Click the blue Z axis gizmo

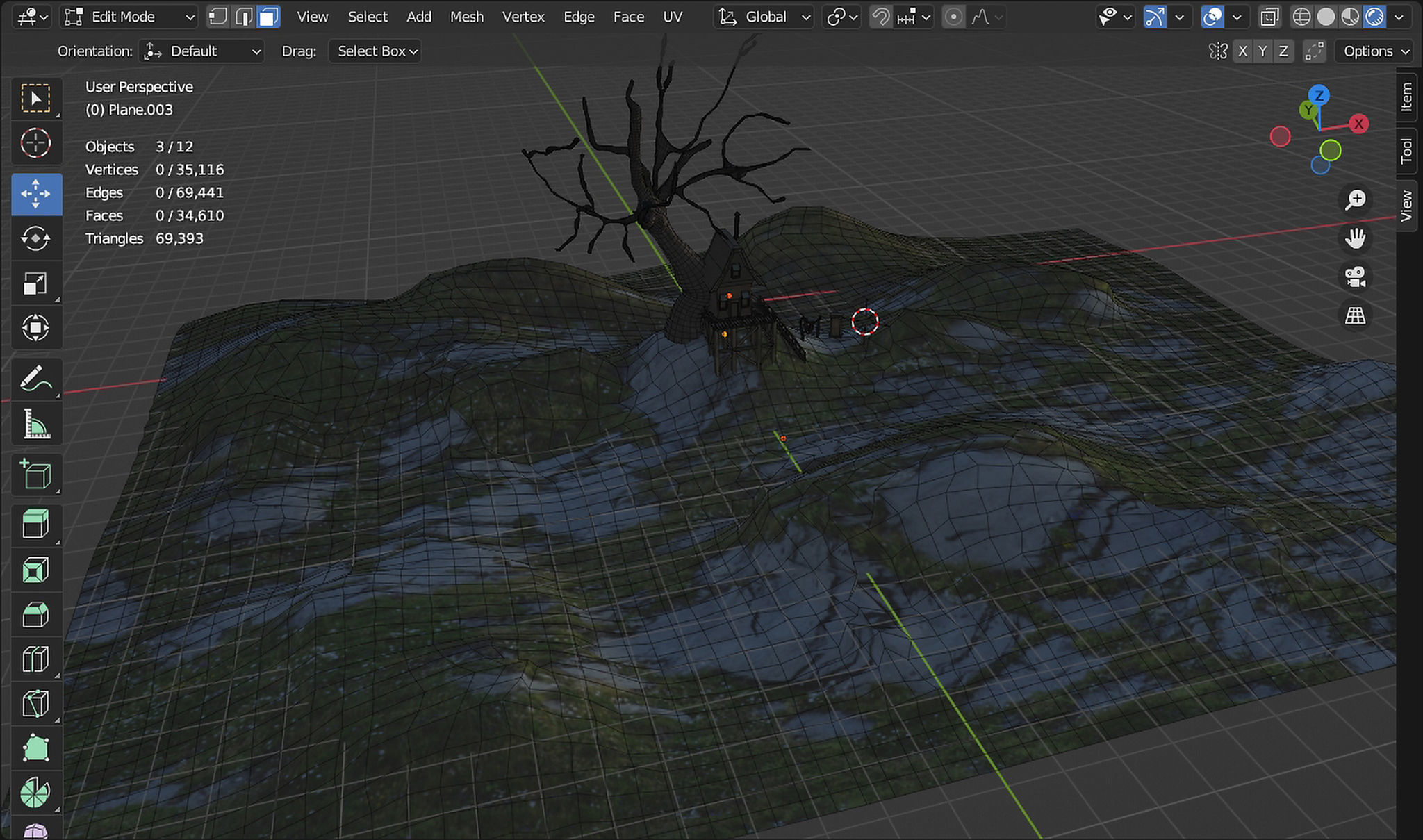(1319, 96)
